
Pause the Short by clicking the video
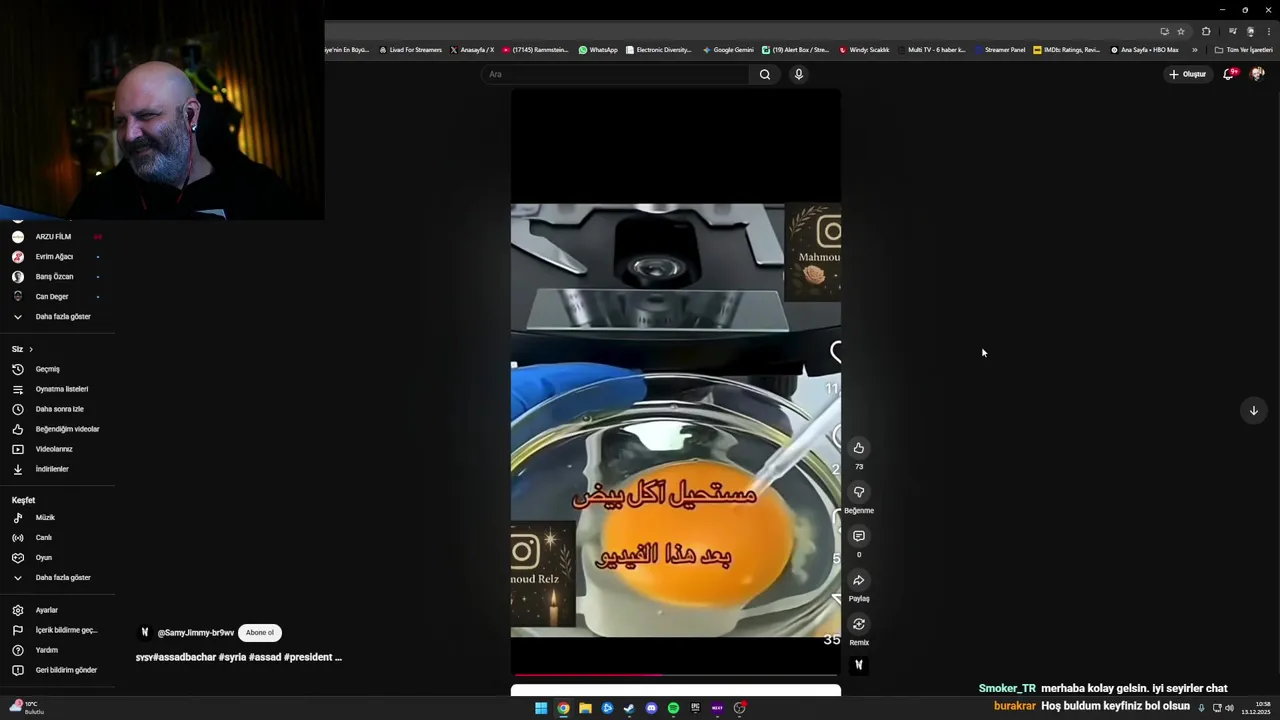676,380
